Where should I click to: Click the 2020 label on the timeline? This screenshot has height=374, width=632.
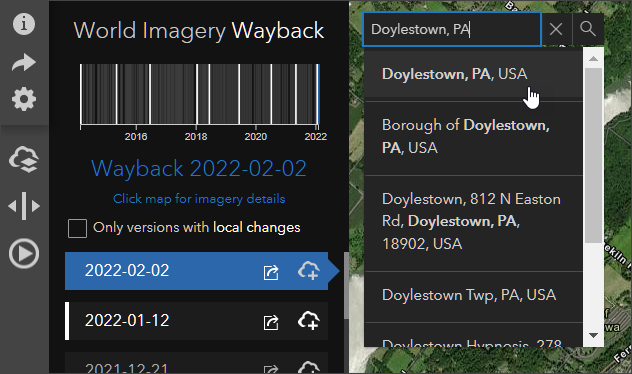[256, 137]
